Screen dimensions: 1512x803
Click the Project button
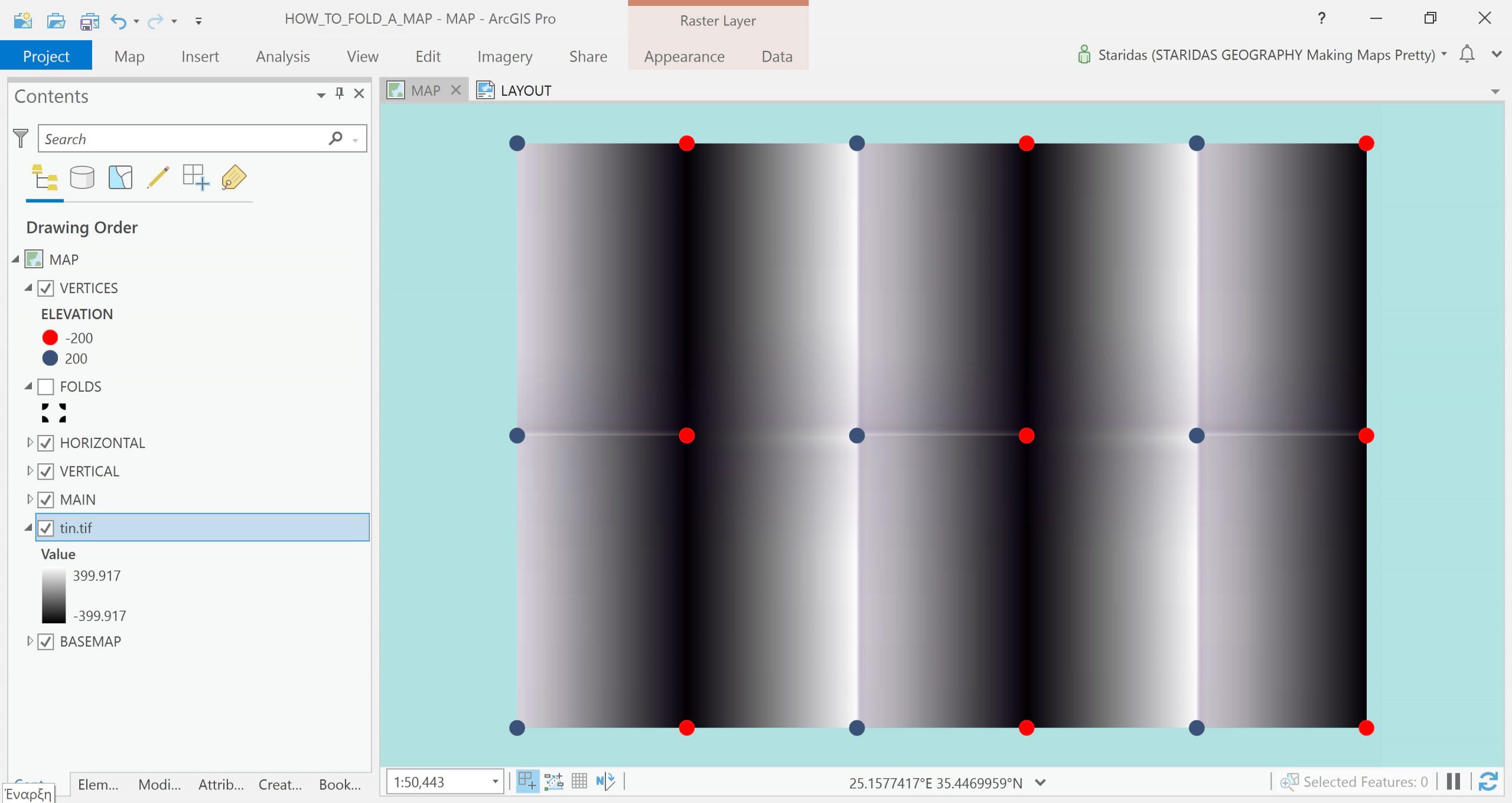[46, 56]
